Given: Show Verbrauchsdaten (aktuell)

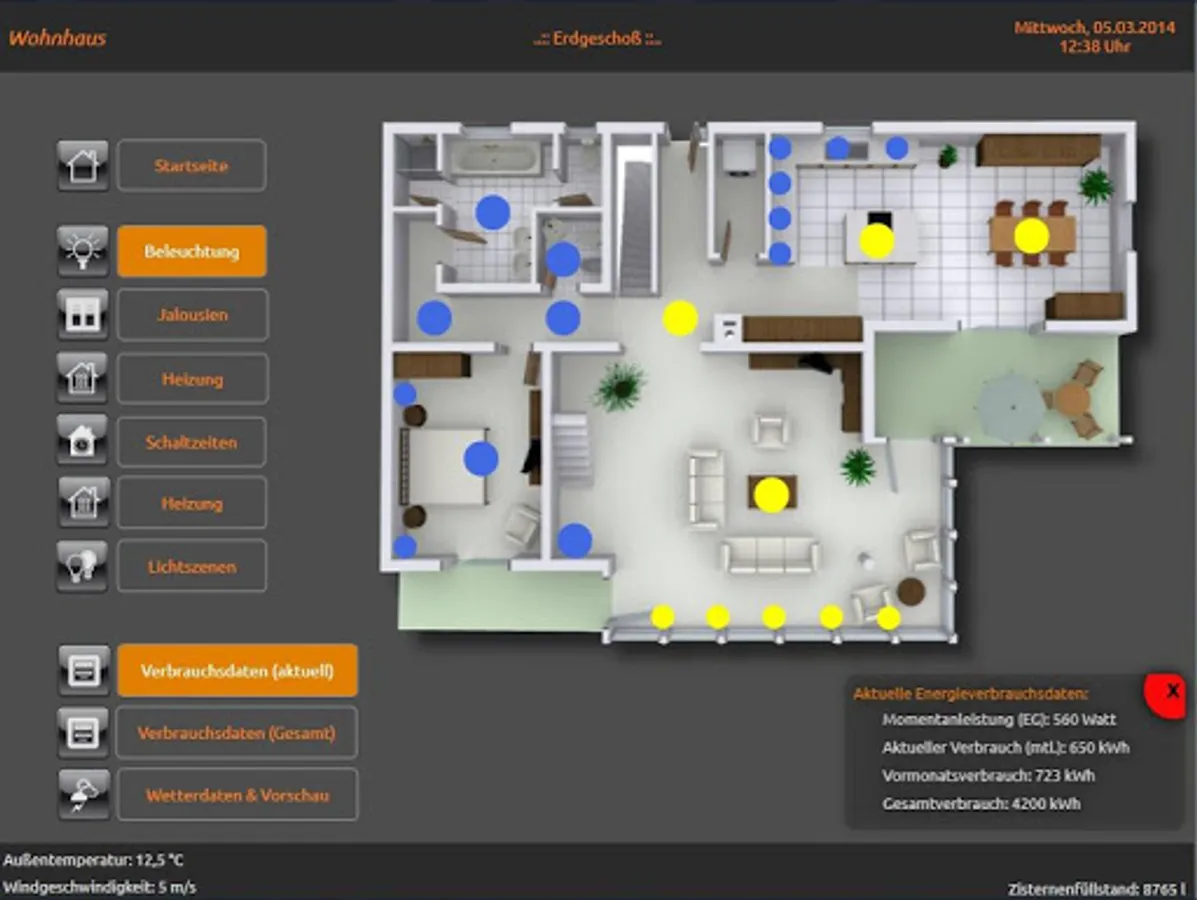Looking at the screenshot, I should pyautogui.click(x=237, y=670).
